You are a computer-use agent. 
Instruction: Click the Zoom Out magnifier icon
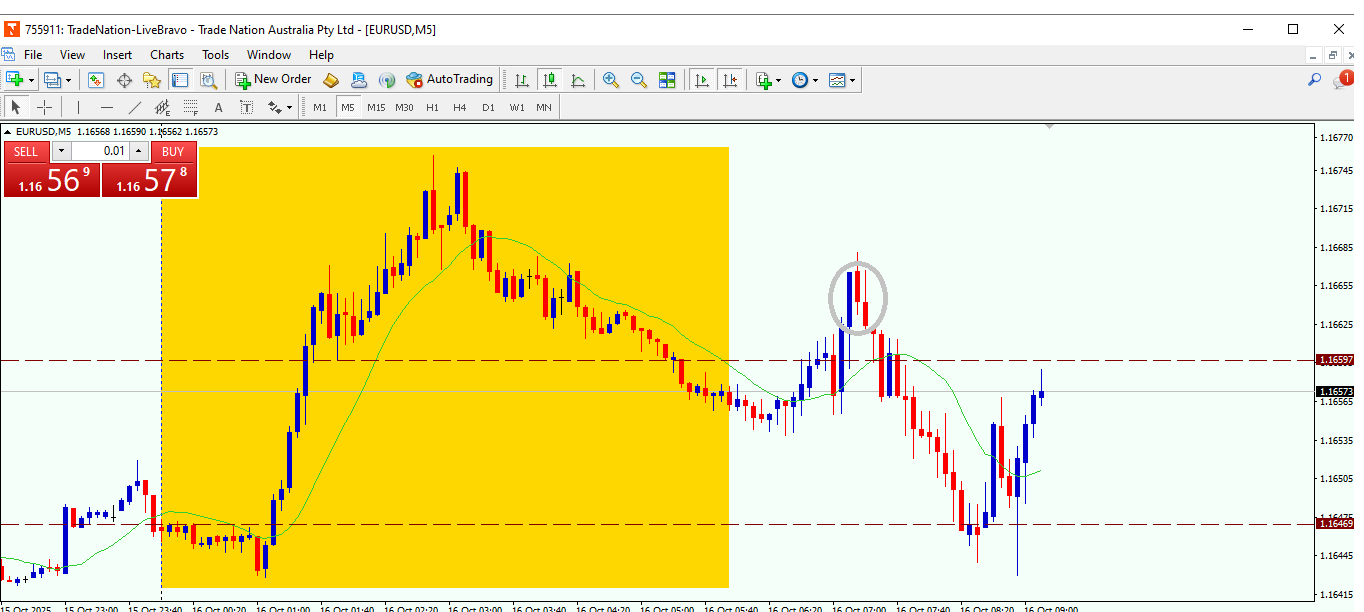click(638, 80)
